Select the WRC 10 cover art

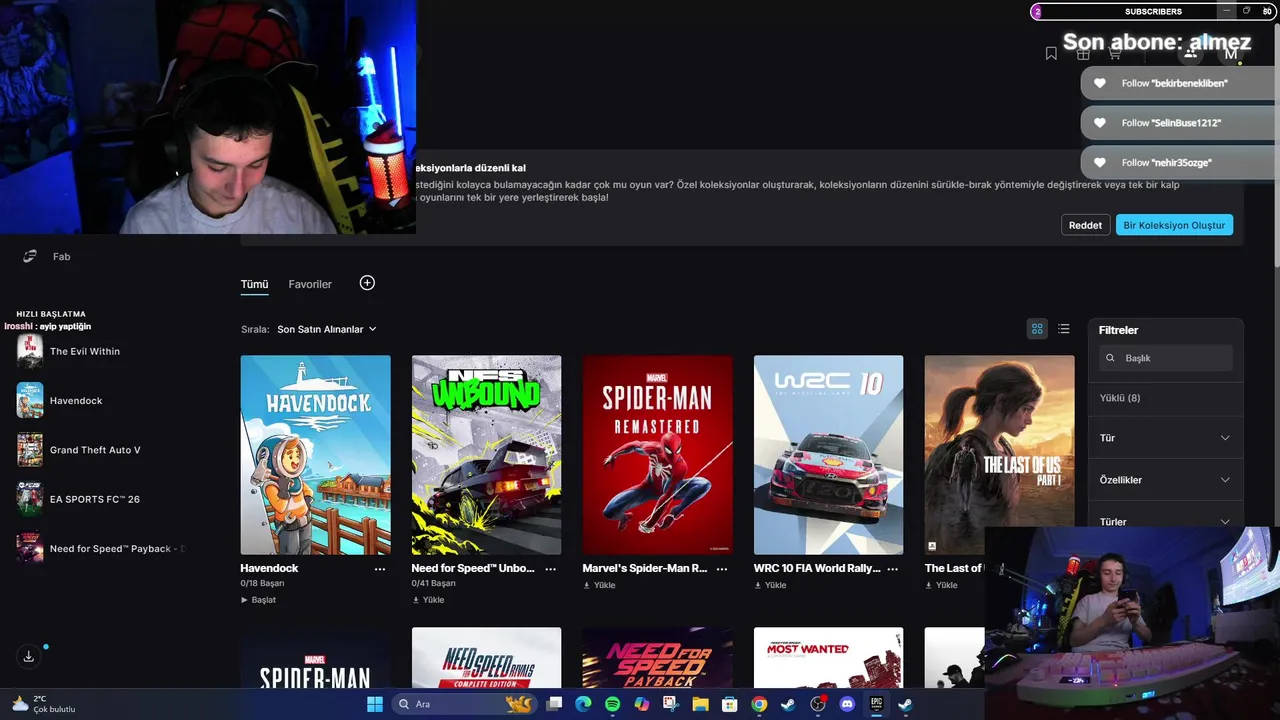(828, 455)
